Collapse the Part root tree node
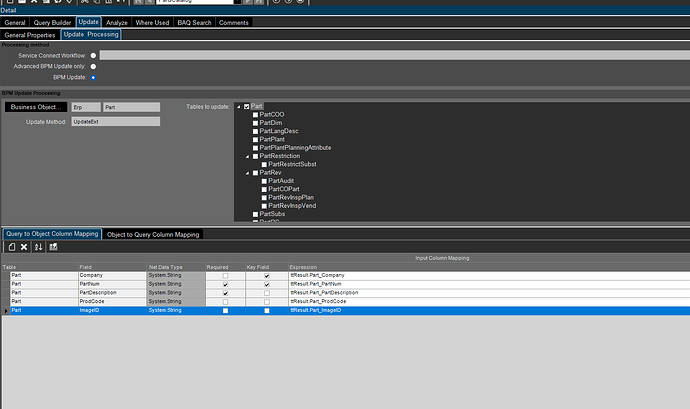 239,107
